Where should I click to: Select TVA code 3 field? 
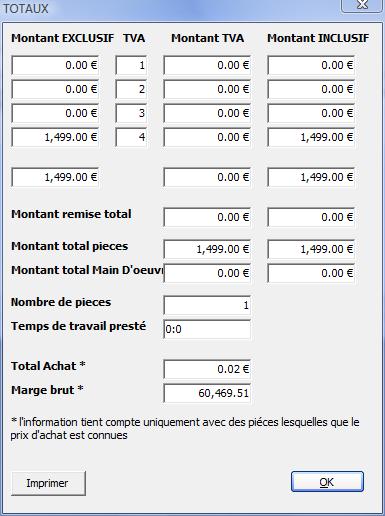coord(131,113)
